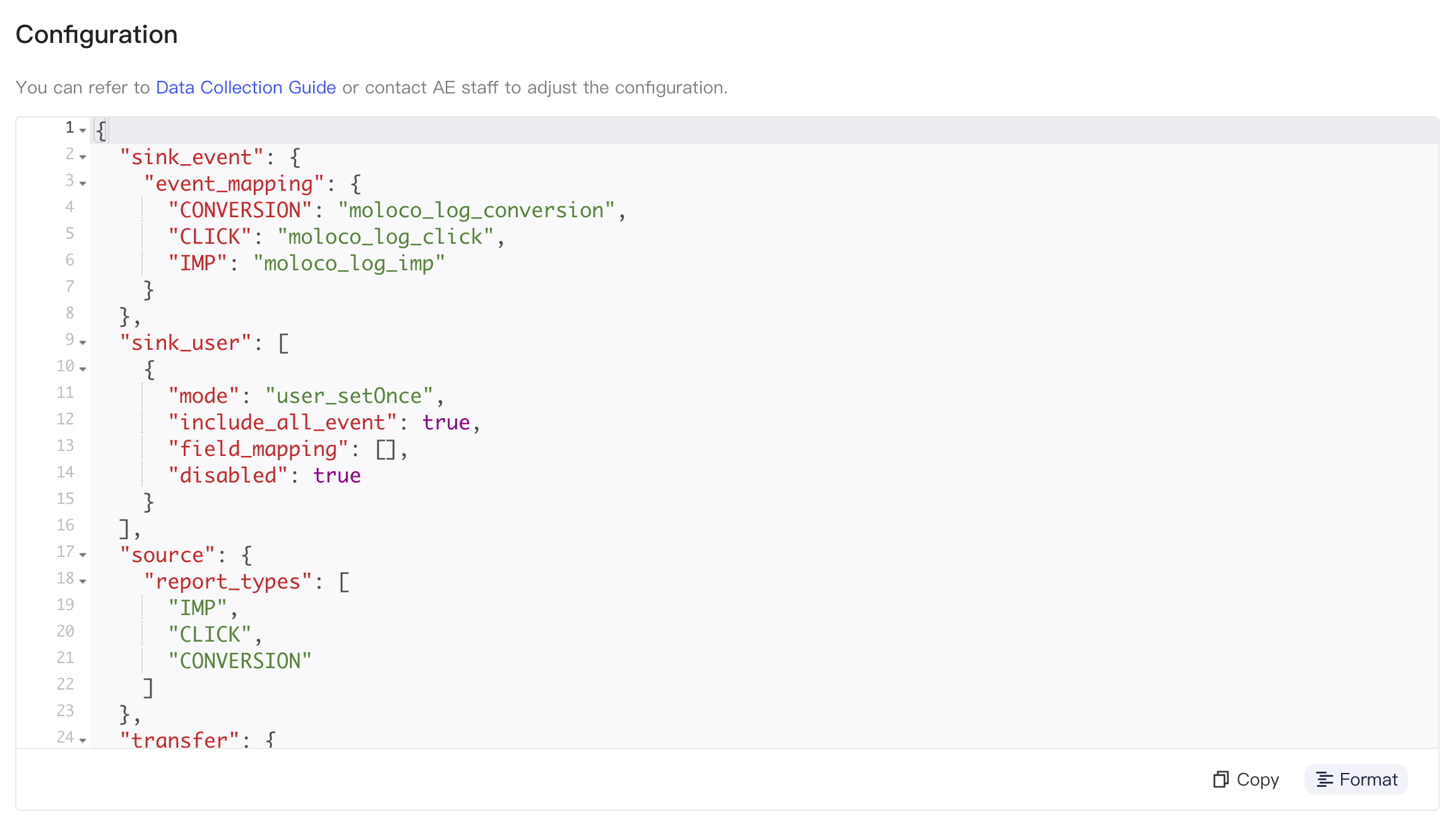Click the "CONVERSION" key on line 4
Viewport: 1456px width, 826px height.
[240, 210]
